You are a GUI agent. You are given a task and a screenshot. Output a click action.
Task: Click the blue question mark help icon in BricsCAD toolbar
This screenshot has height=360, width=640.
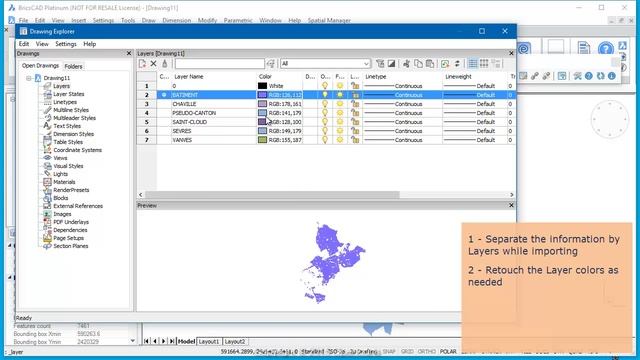606,49
